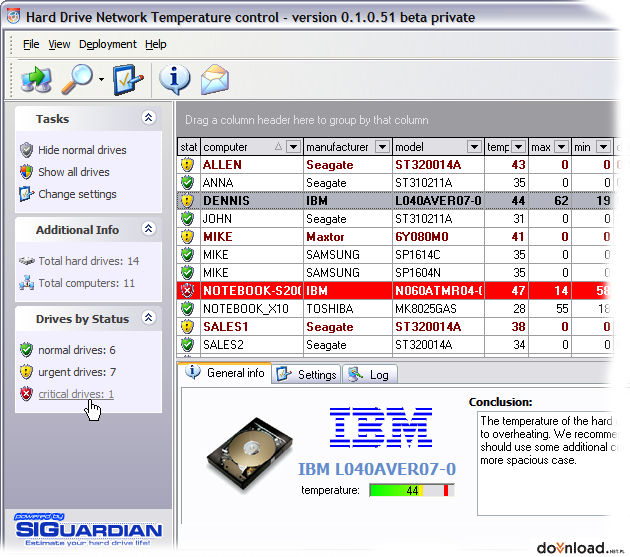Click the hard drive image thumbnail

(250, 455)
